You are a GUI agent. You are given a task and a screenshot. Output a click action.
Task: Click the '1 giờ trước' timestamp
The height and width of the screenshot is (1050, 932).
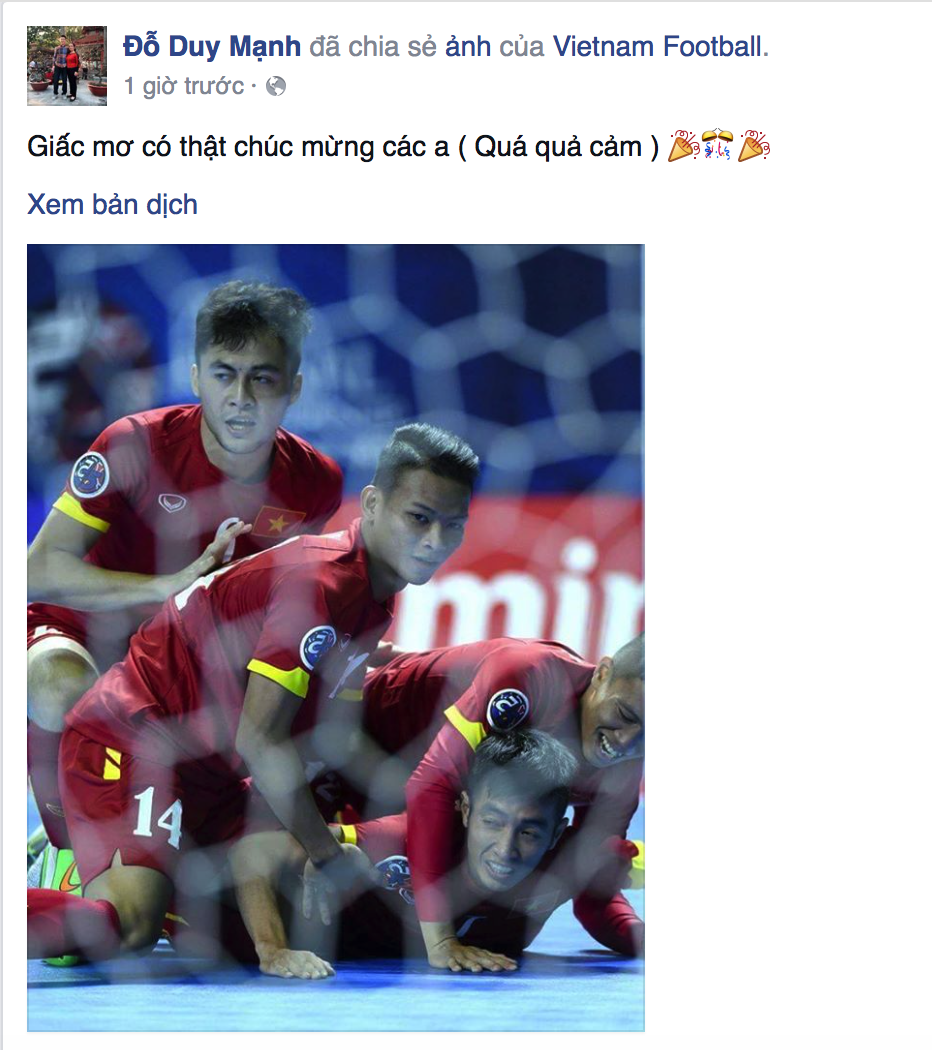pos(184,86)
